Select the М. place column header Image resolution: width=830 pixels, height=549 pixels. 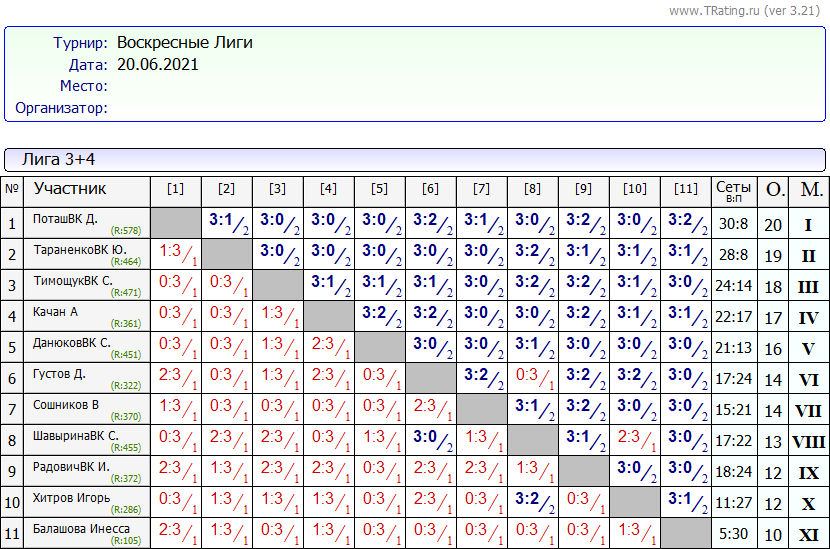coord(811,190)
